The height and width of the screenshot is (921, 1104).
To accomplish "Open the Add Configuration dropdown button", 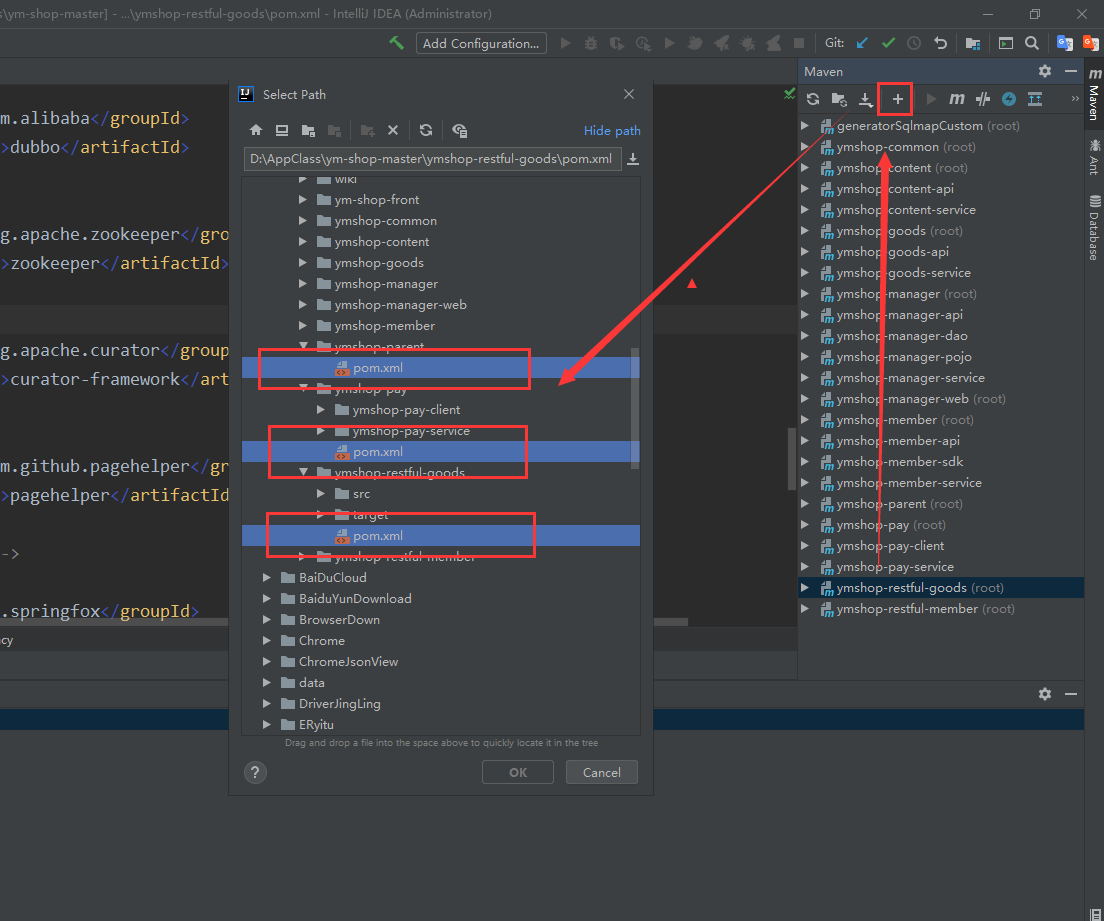I will [481, 43].
